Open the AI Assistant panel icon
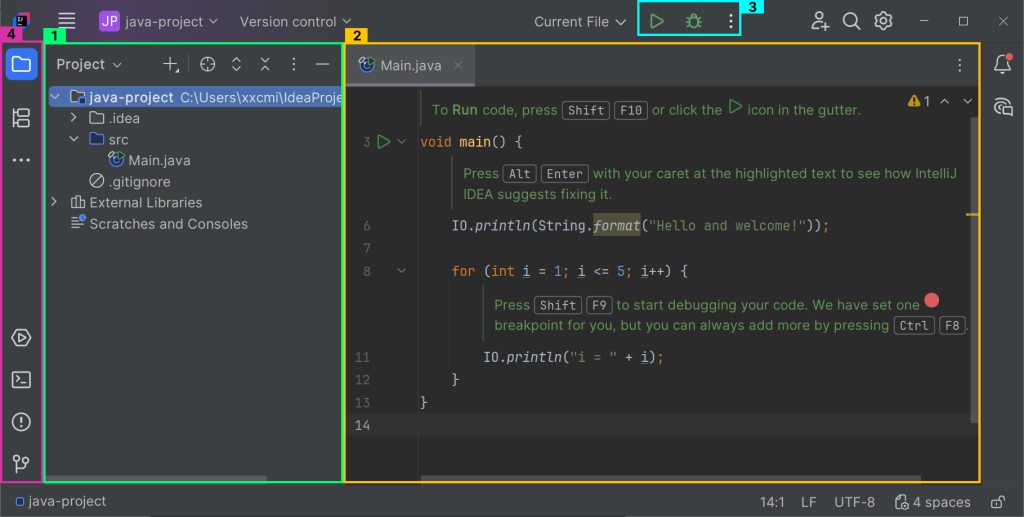The image size is (1024, 517). (x=1002, y=107)
